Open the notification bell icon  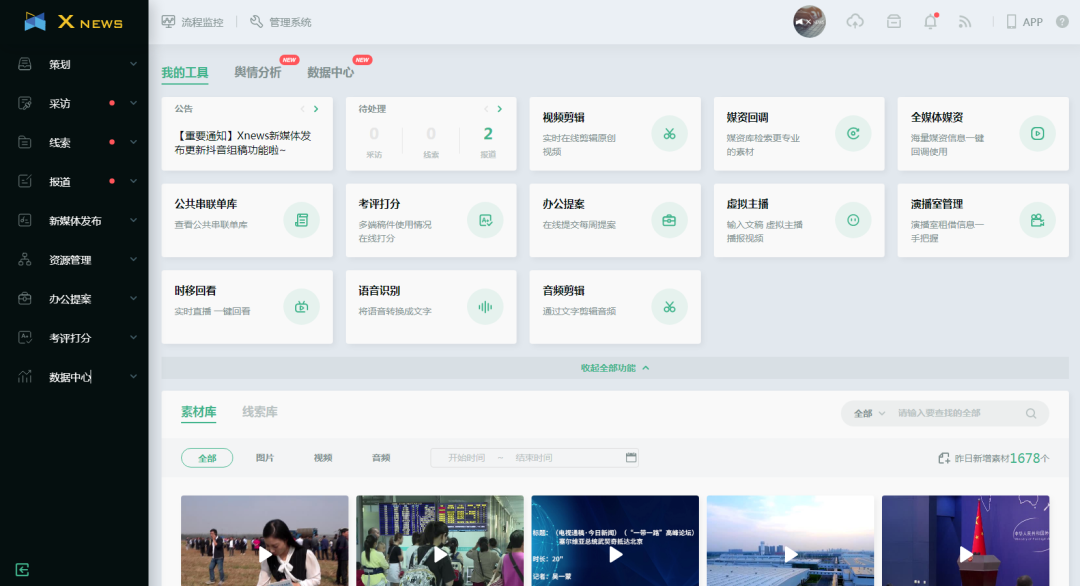[930, 22]
